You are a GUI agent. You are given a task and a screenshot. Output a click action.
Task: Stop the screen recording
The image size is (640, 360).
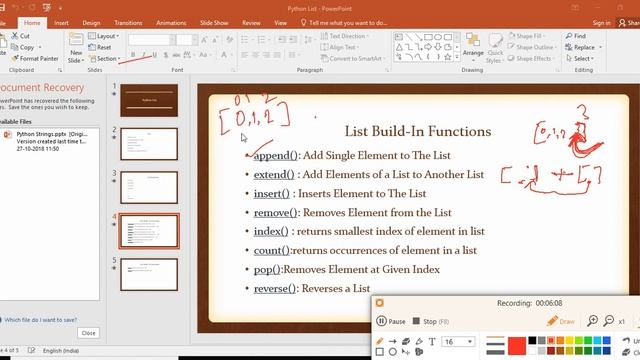(430, 321)
